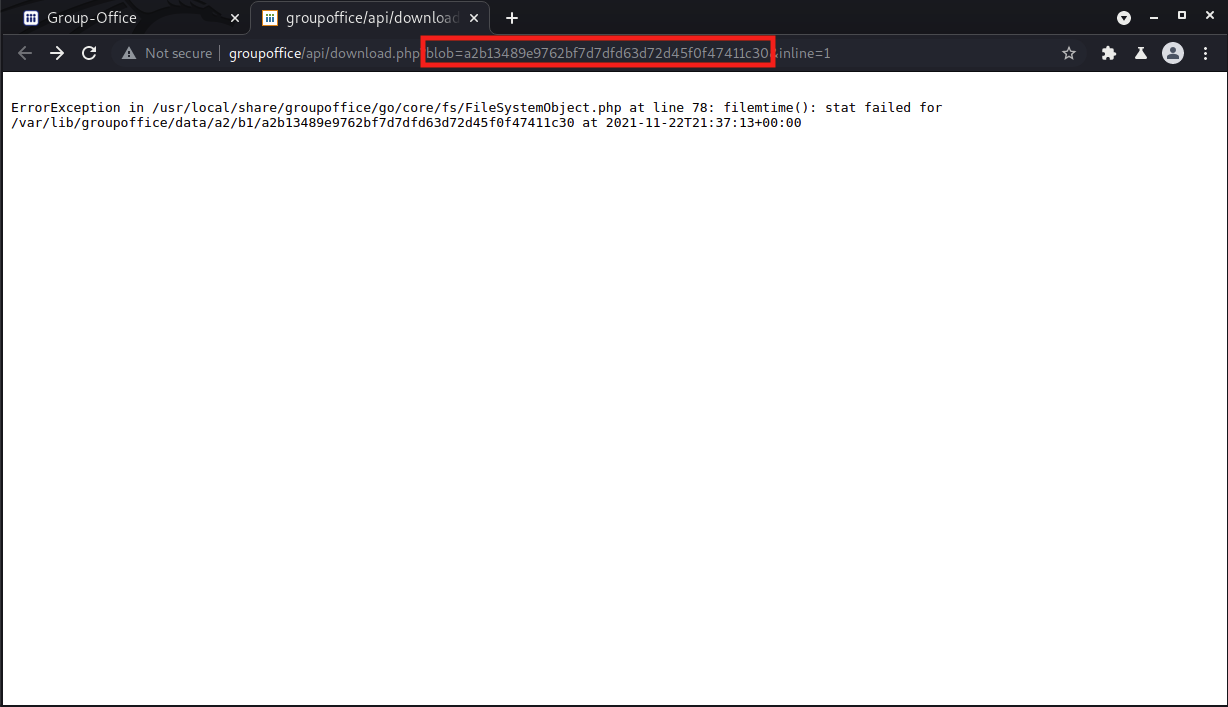The height and width of the screenshot is (707, 1228).
Task: Open Chrome three-dot menu
Action: tap(1205, 53)
